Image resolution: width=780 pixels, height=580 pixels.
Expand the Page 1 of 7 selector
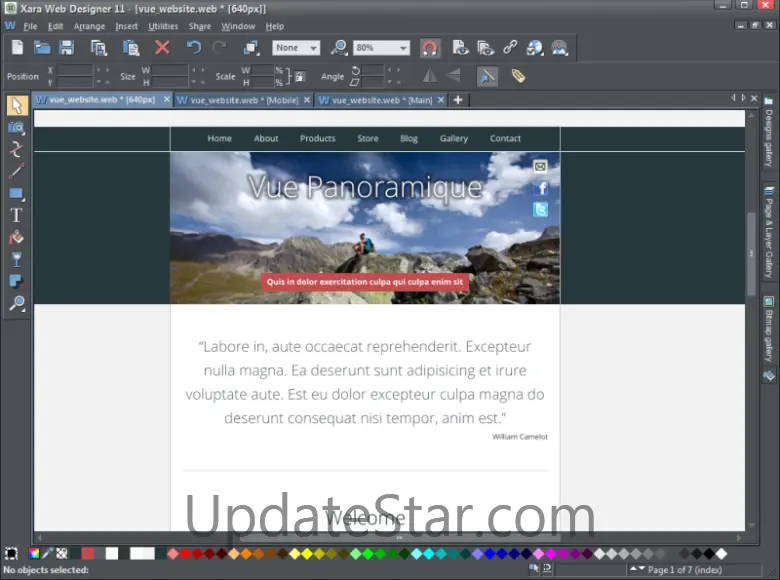(x=633, y=569)
